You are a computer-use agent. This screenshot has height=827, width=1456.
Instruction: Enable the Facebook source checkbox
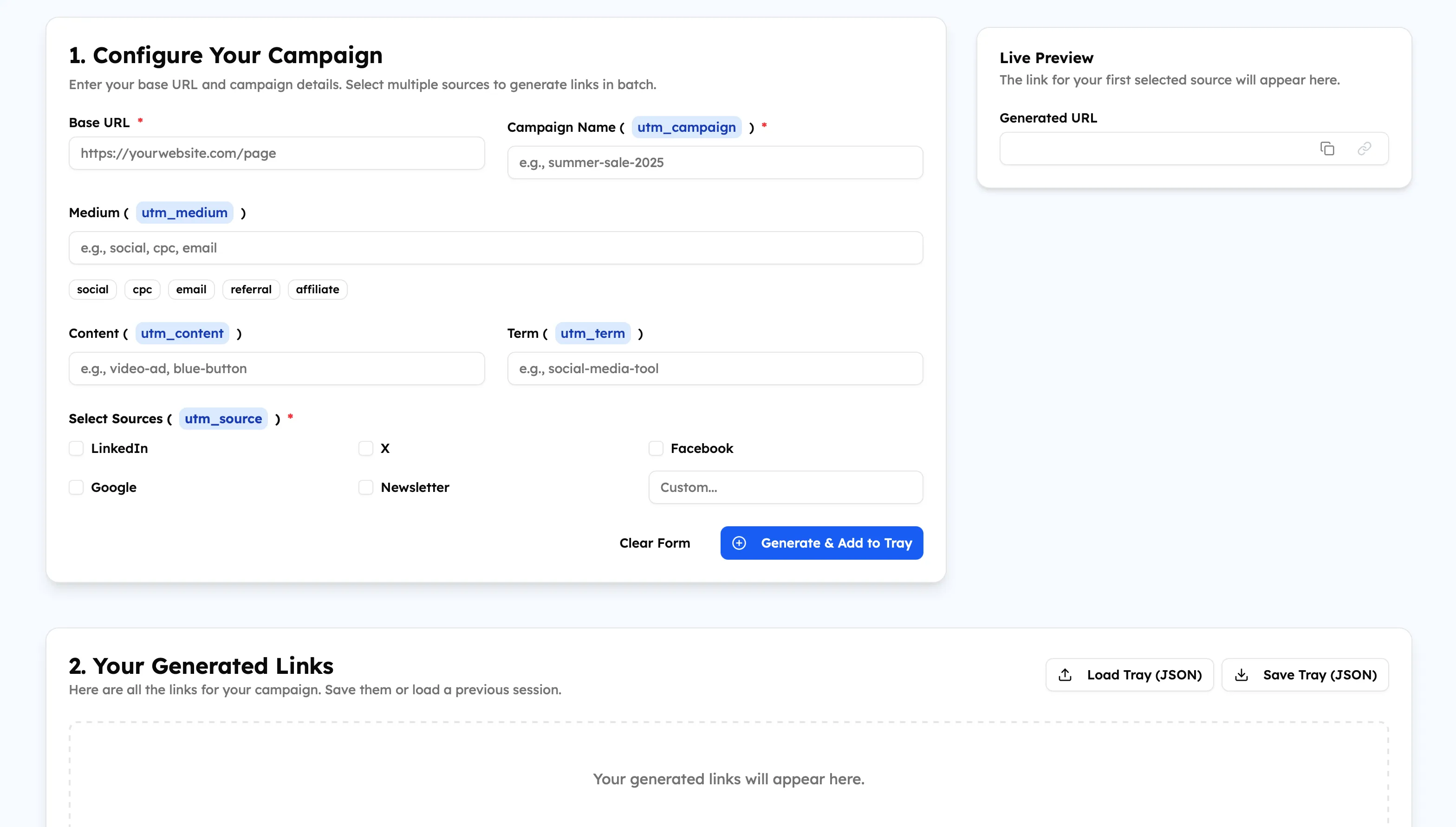tap(656, 448)
